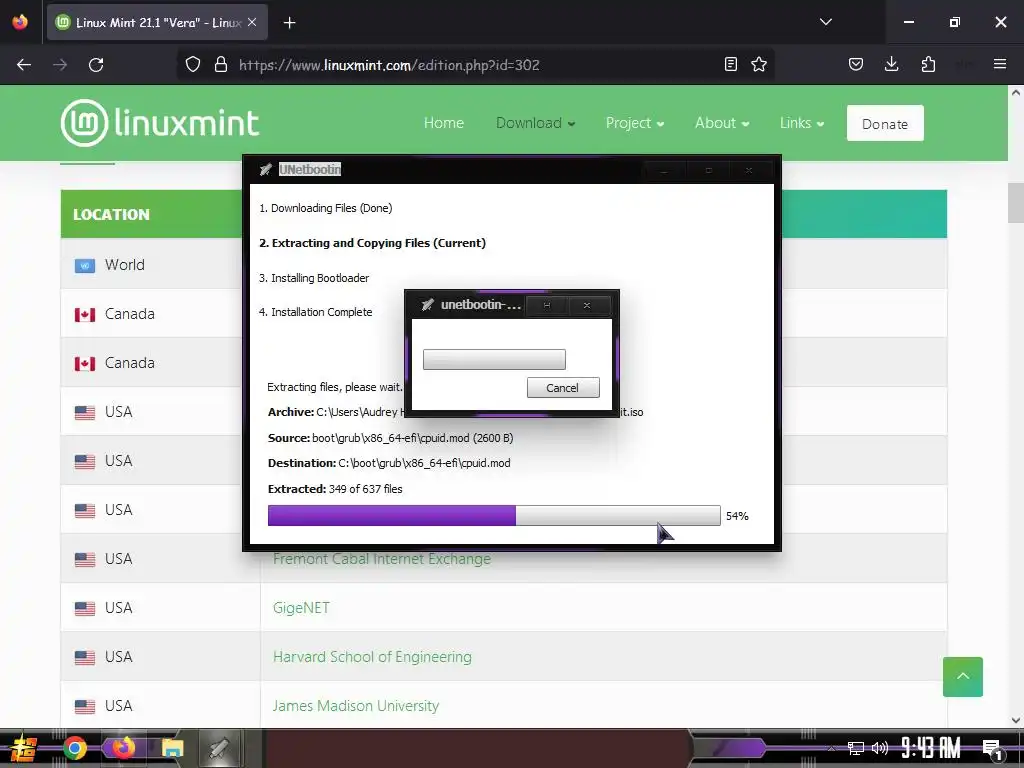1024x768 pixels.
Task: Click the '3. Installing Bootloader' step text
Action: click(314, 278)
